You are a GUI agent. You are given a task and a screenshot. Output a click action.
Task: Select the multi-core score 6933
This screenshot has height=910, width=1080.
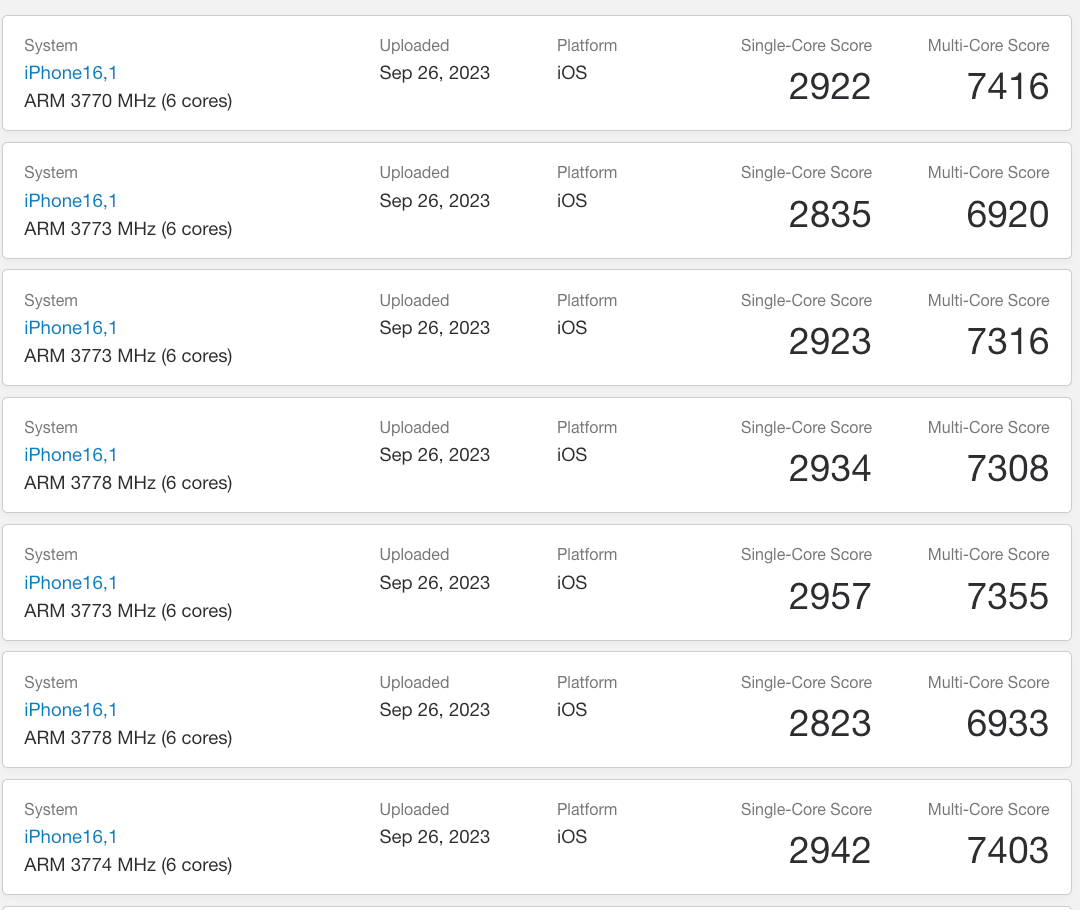pos(1007,723)
